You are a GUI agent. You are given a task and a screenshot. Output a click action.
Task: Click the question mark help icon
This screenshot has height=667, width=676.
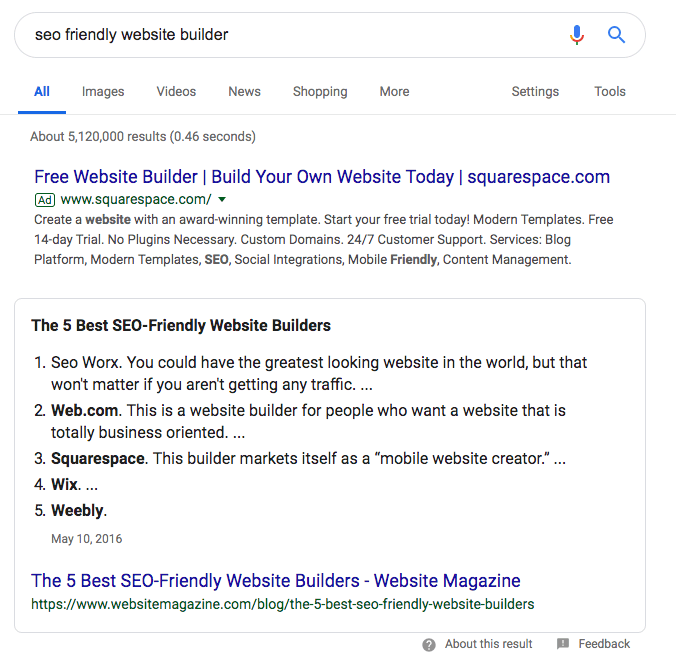coord(429,644)
